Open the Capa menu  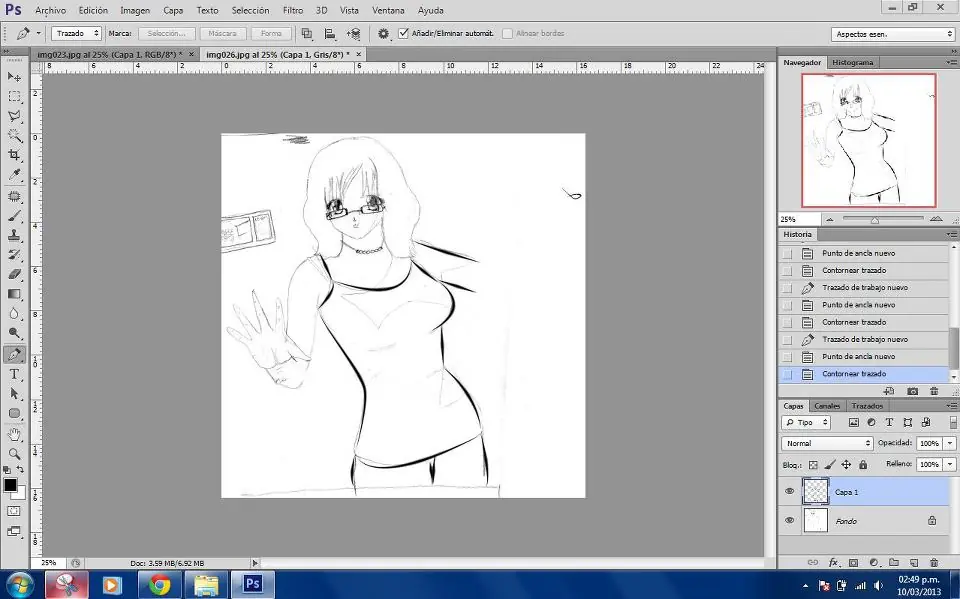173,10
